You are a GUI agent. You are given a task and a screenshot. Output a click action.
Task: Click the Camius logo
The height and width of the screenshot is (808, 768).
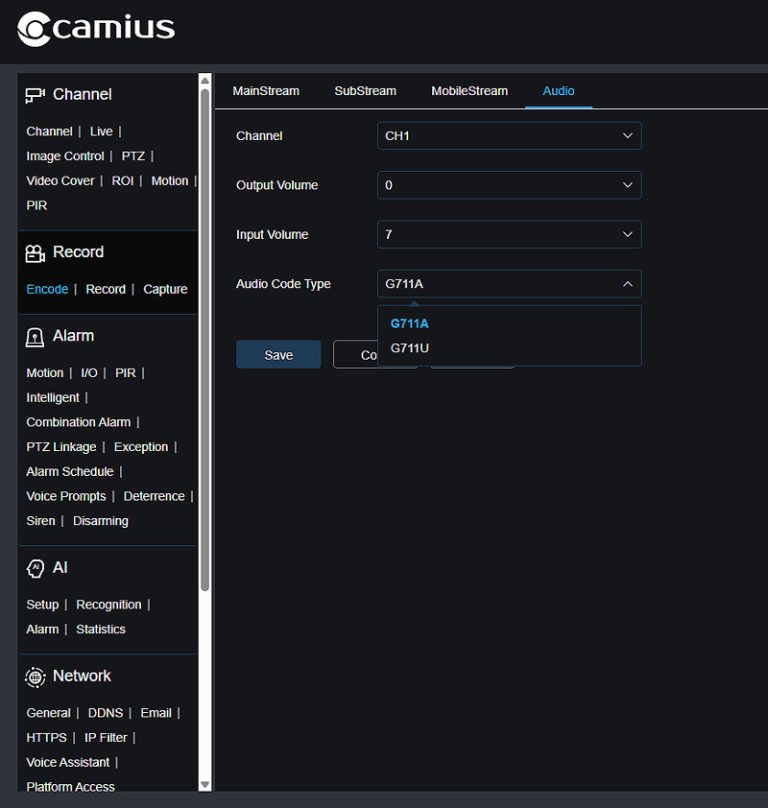point(96,28)
